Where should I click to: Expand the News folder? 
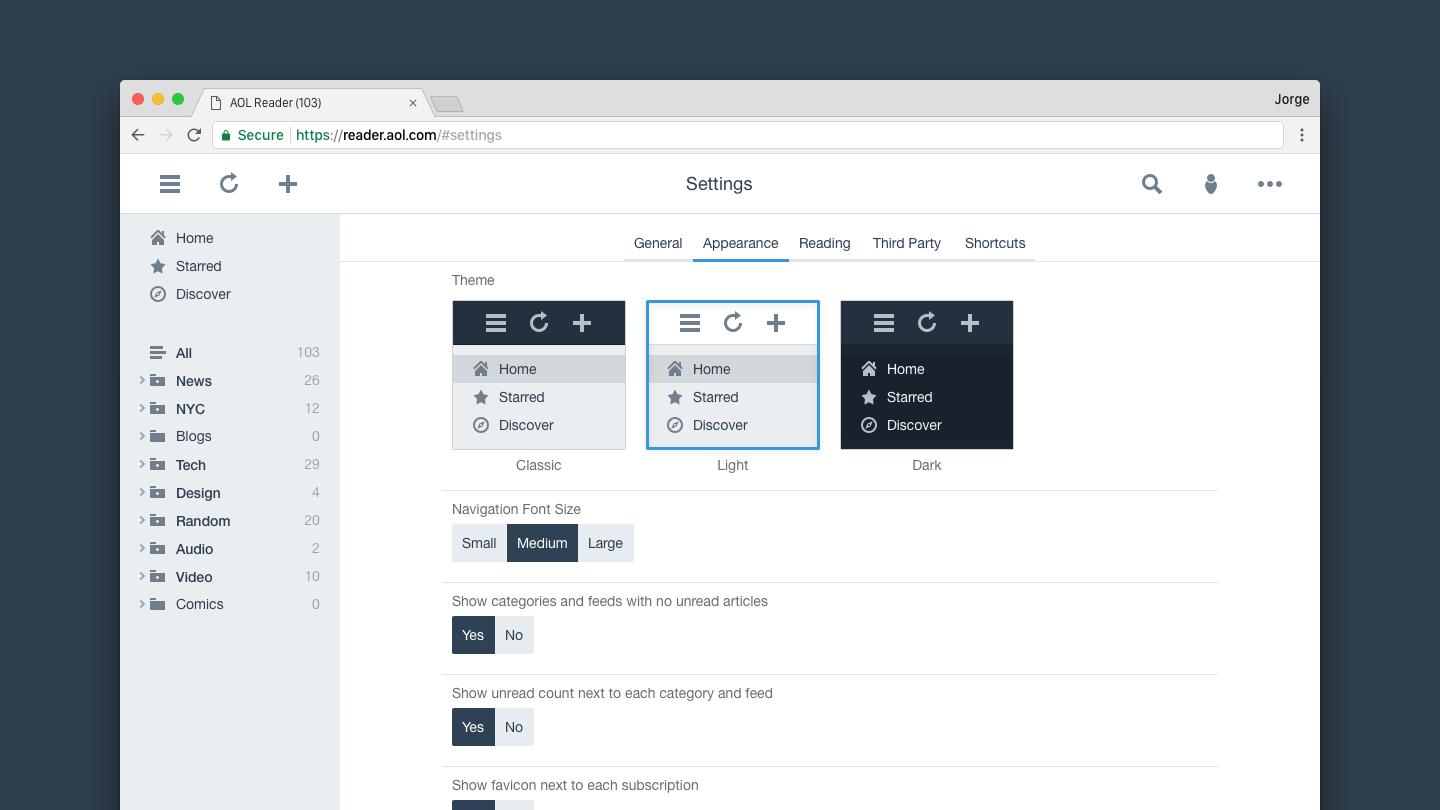click(142, 381)
